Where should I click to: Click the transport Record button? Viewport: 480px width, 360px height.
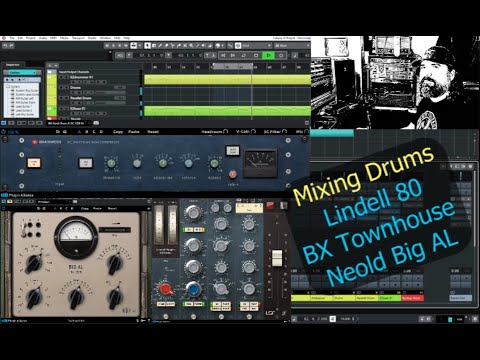[281, 55]
